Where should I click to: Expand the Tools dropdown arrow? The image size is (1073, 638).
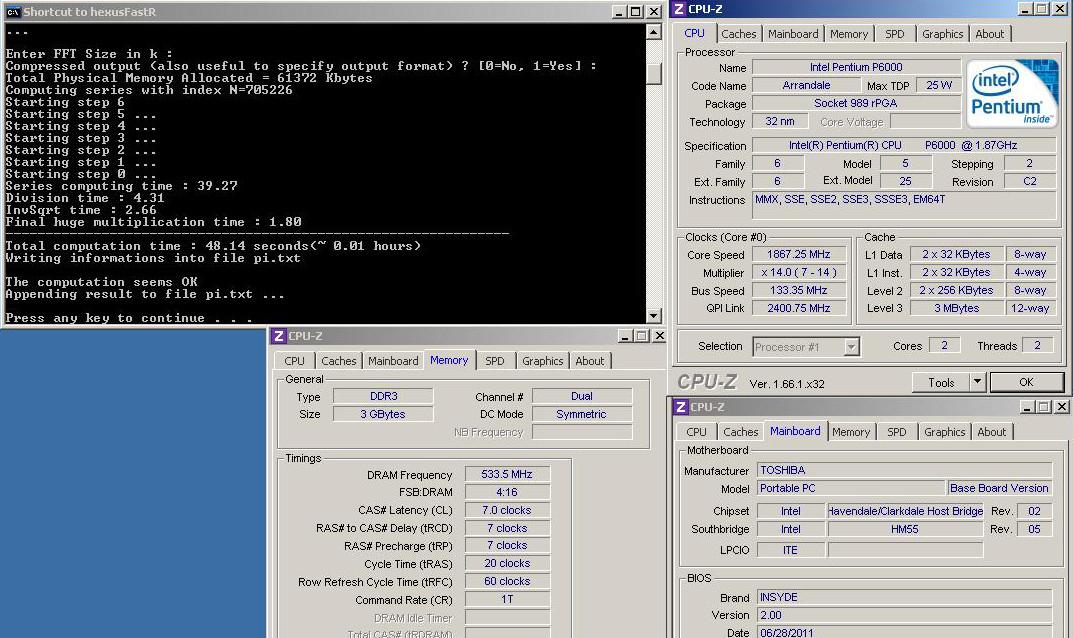977,382
